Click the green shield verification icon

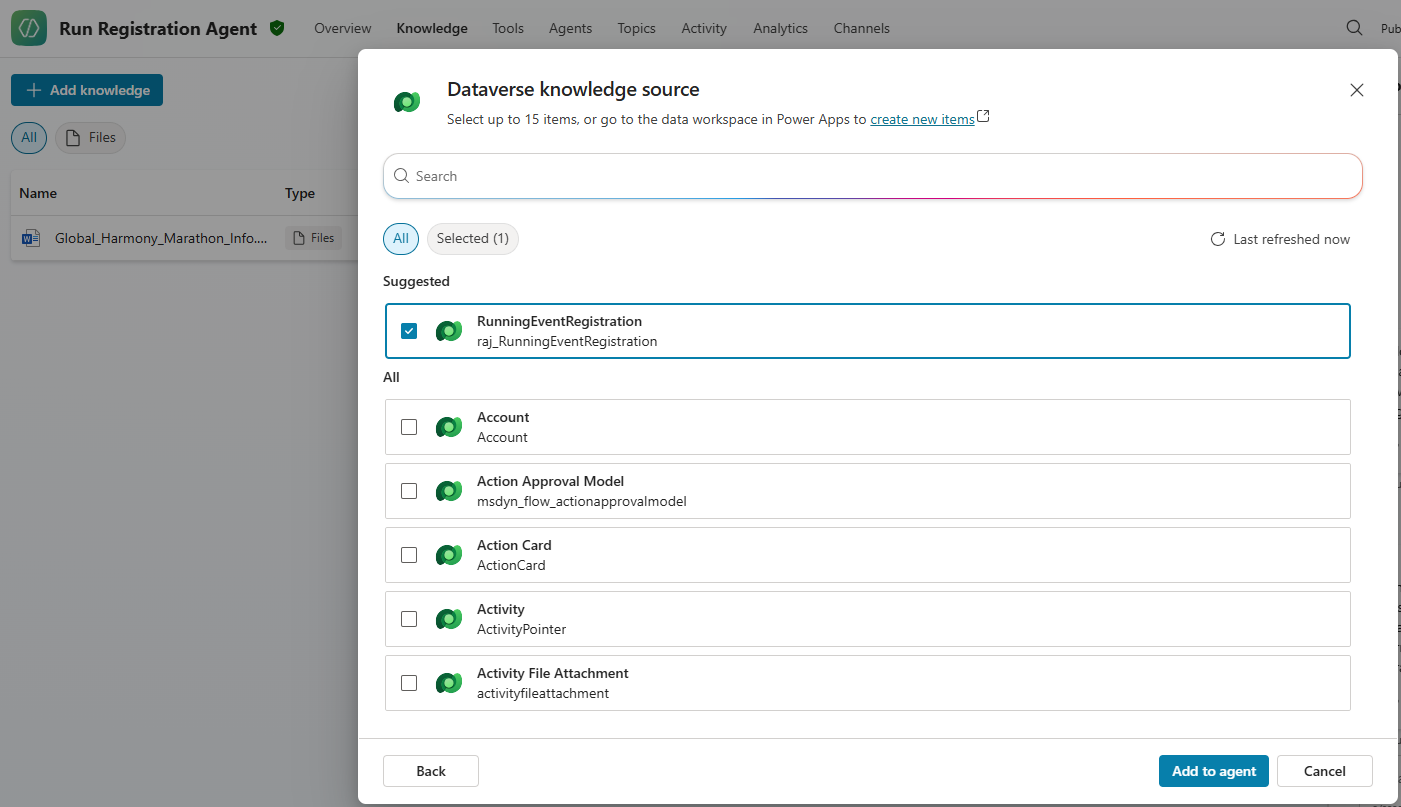(x=277, y=28)
